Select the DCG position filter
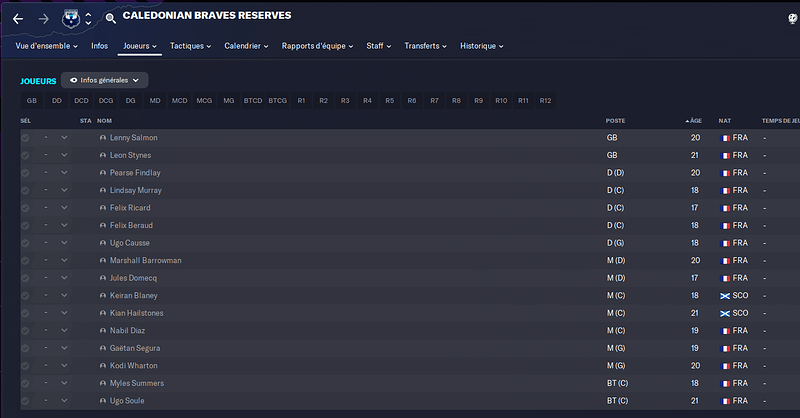This screenshot has width=800, height=418. click(x=106, y=101)
